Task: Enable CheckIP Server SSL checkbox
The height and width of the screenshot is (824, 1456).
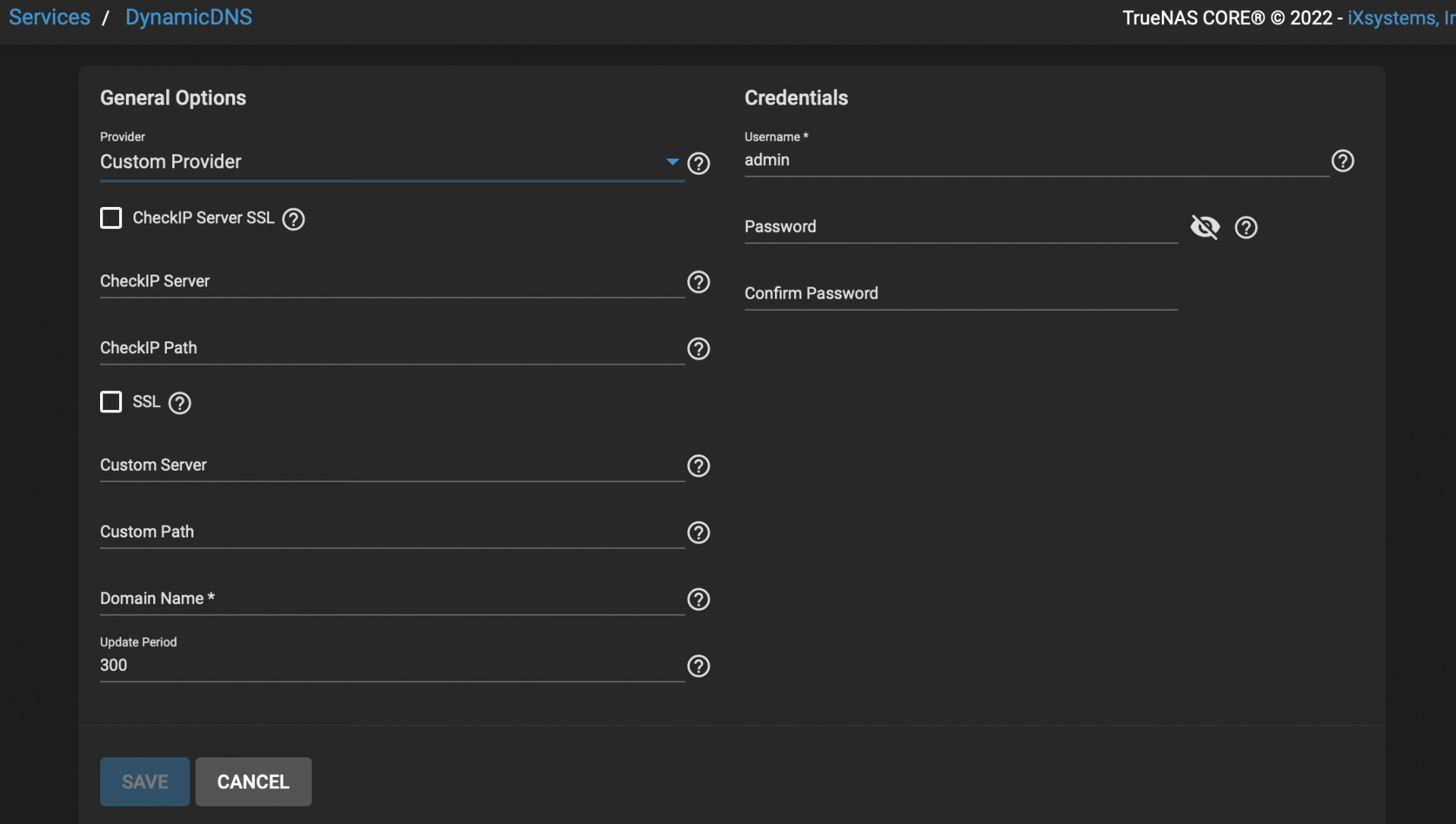Action: pyautogui.click(x=111, y=218)
